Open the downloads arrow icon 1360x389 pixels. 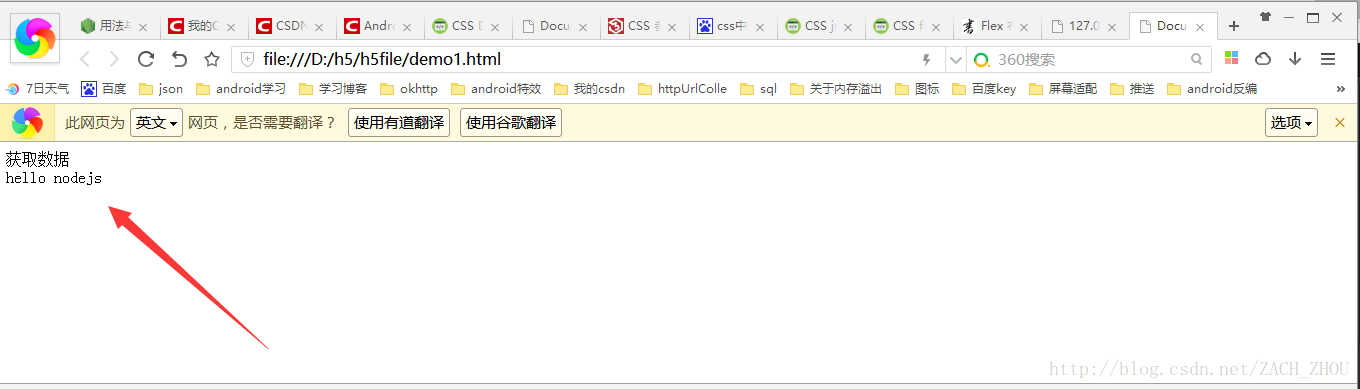coord(1295,59)
